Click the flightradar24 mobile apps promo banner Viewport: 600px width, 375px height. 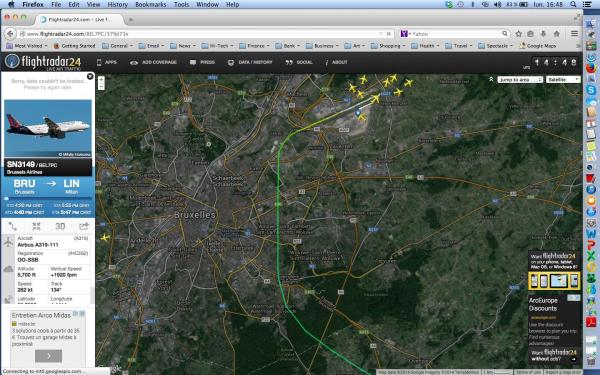coord(554,270)
